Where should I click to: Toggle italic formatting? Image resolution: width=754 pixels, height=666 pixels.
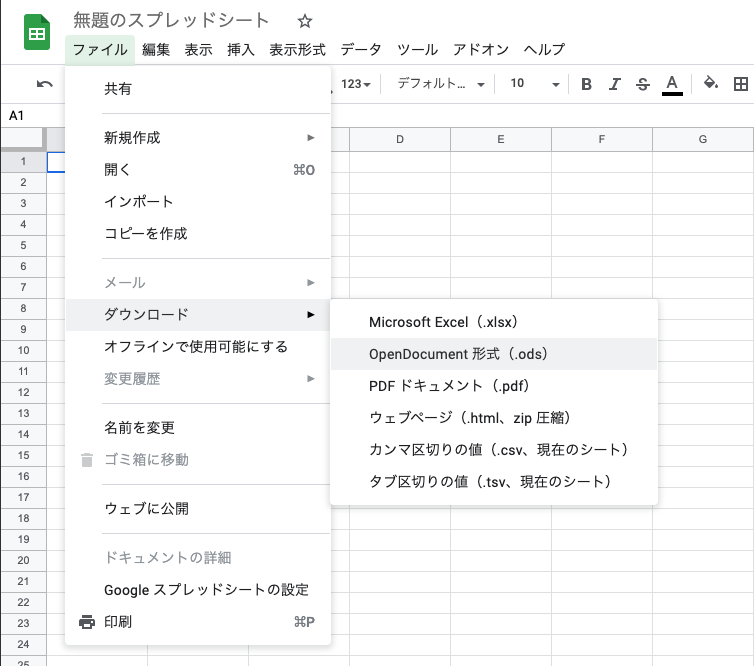(615, 84)
